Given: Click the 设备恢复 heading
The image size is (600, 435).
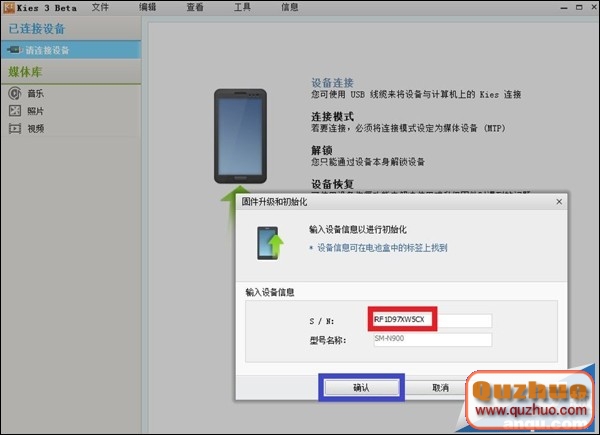Looking at the screenshot, I should pyautogui.click(x=332, y=184).
